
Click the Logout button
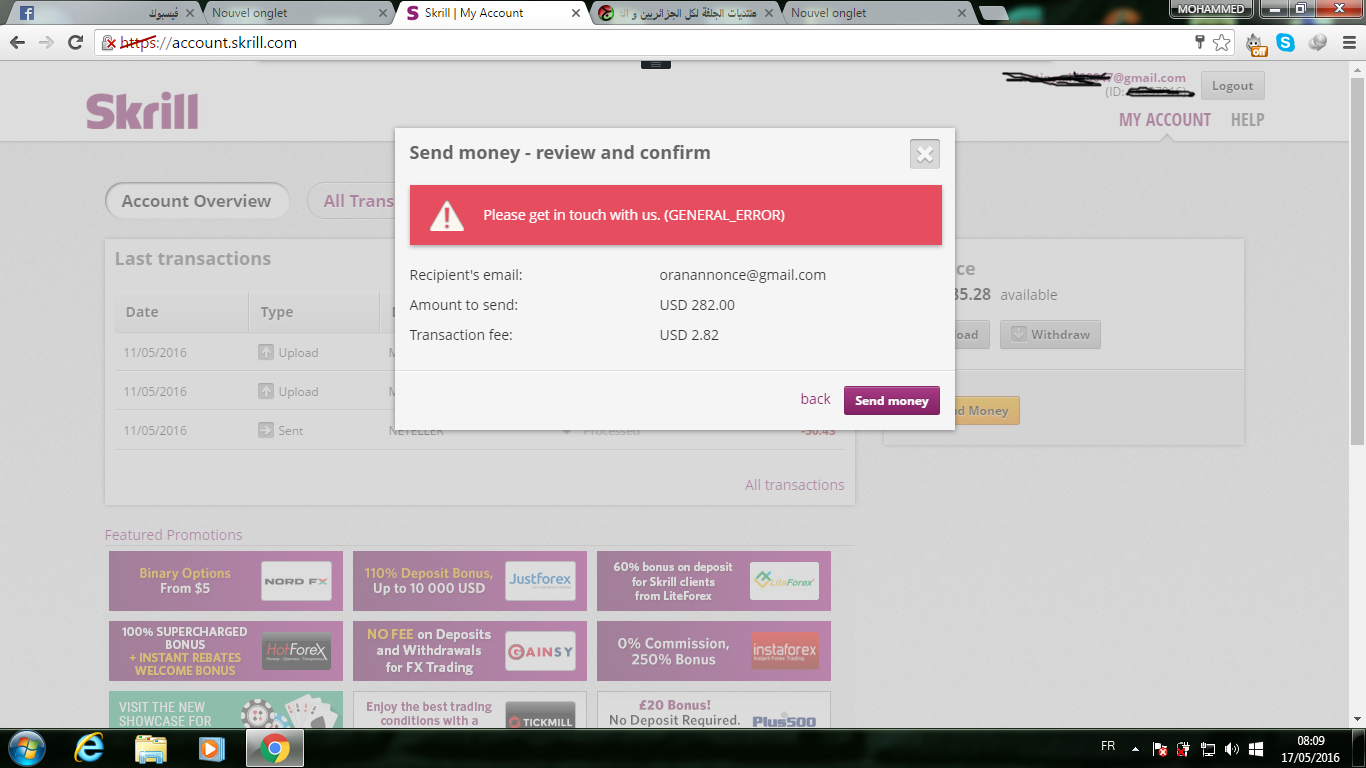tap(1233, 86)
